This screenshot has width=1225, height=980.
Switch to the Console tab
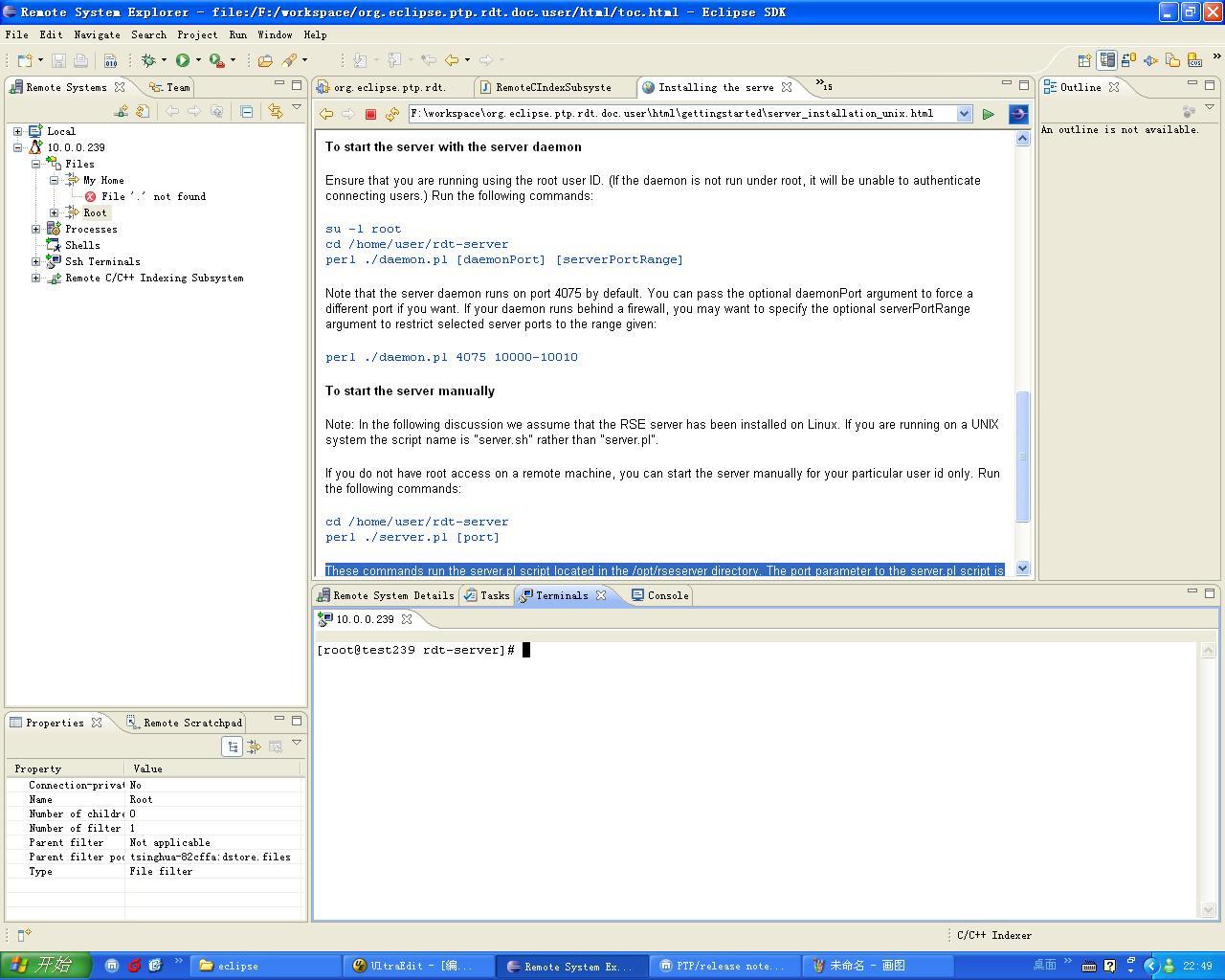pyautogui.click(x=659, y=595)
